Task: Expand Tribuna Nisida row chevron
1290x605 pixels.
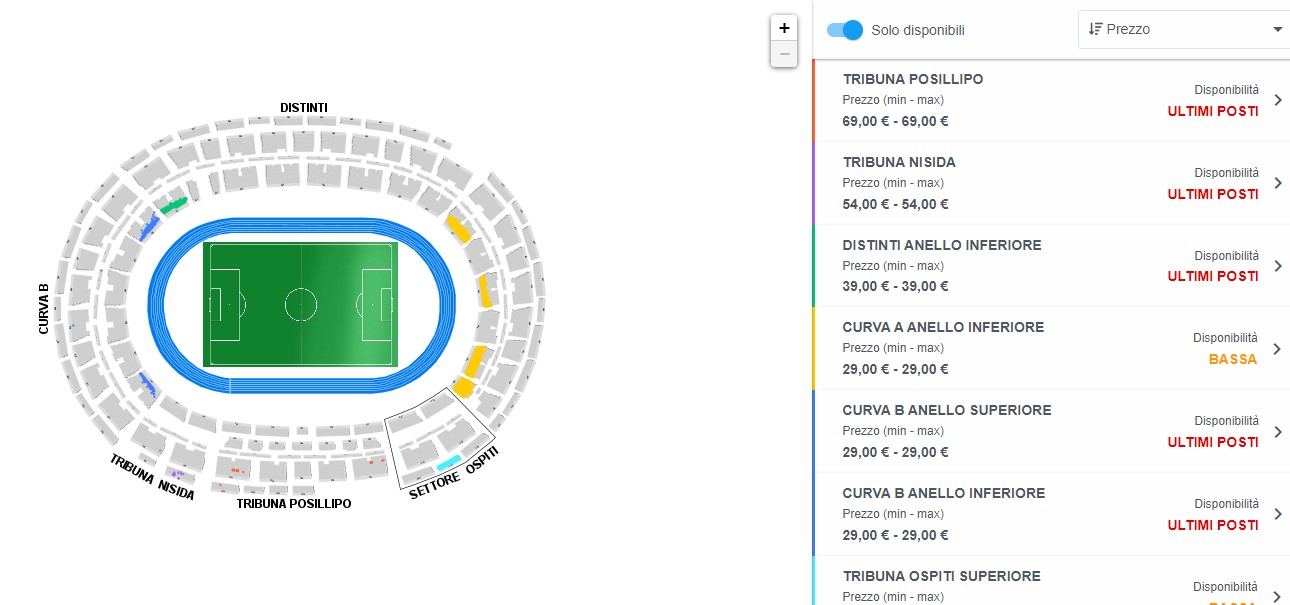Action: [x=1277, y=183]
